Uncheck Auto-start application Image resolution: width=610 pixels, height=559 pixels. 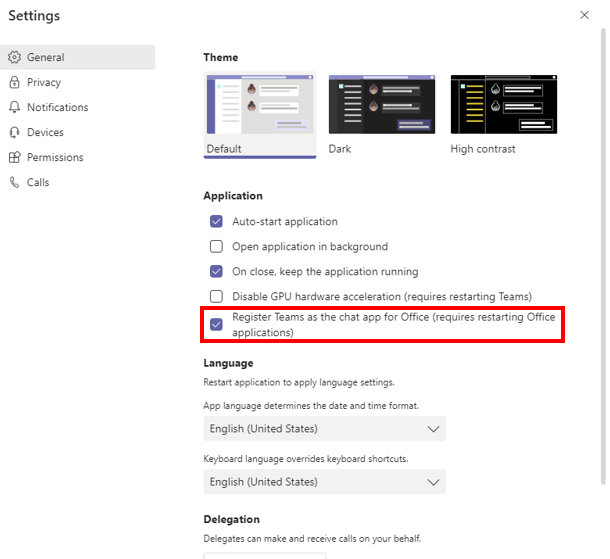click(216, 221)
